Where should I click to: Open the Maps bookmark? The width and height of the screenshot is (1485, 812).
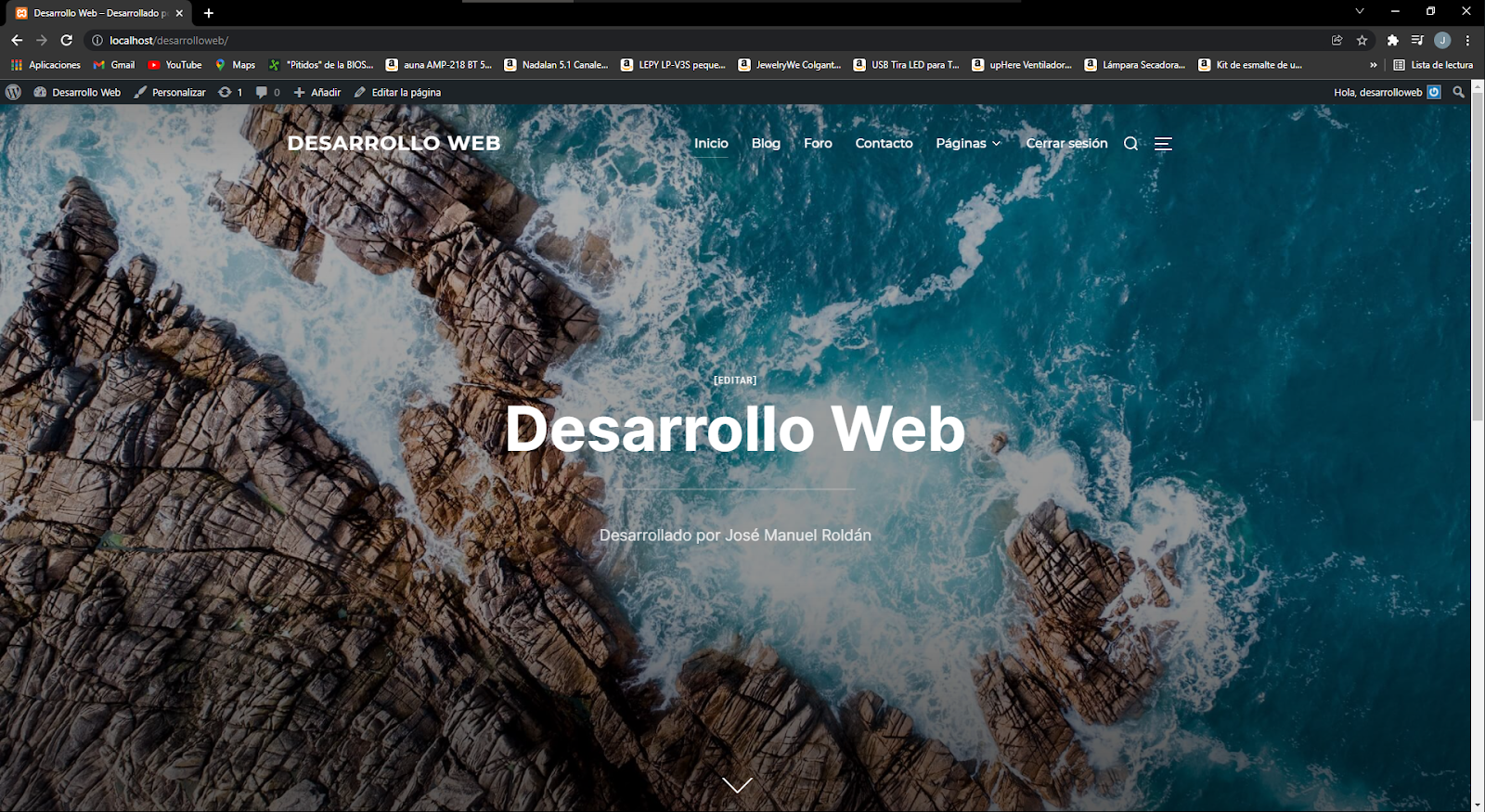(235, 65)
